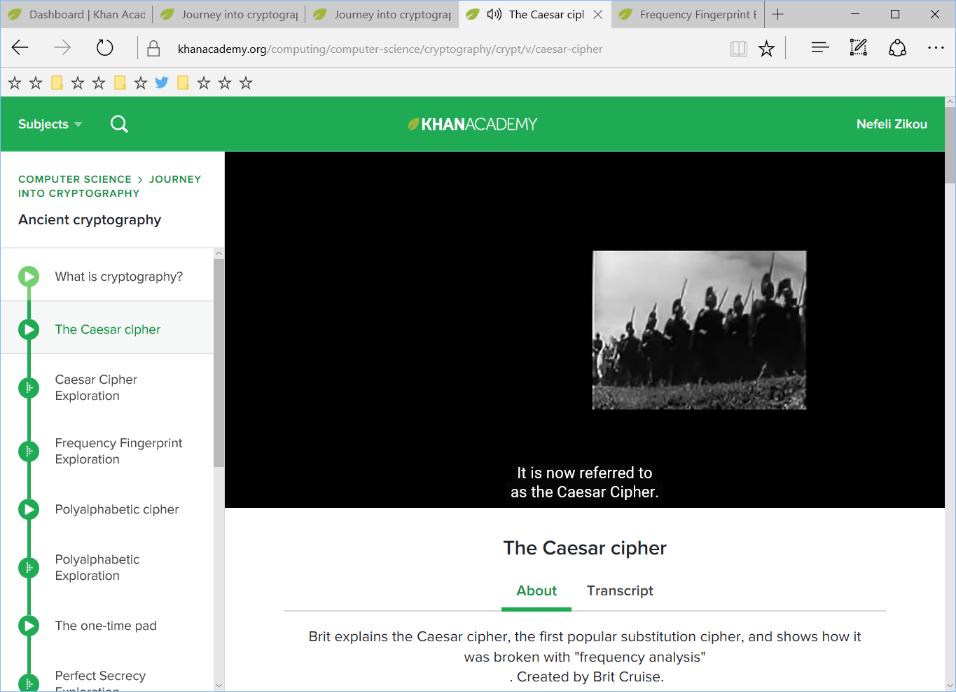Click the exercise icon beside Polyalphabetic Exploration
Viewport: 956px width, 692px height.
[28, 568]
